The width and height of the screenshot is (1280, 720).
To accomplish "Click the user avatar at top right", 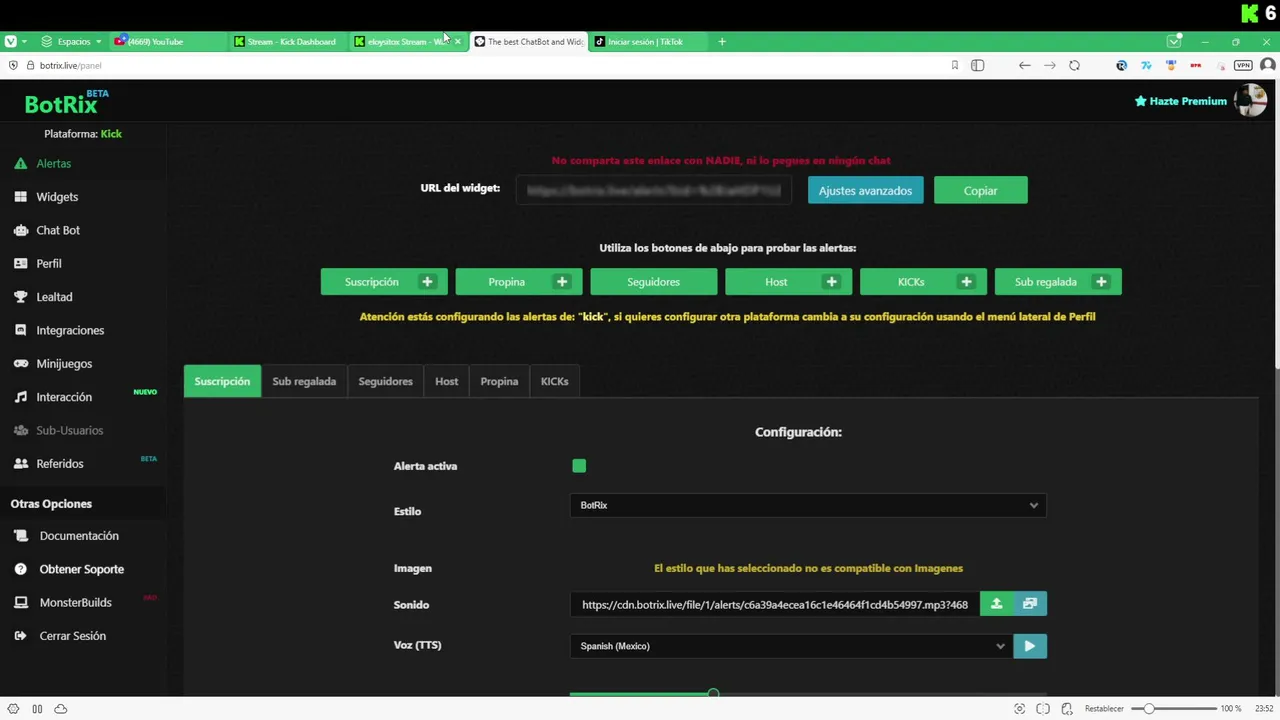I will [x=1251, y=100].
